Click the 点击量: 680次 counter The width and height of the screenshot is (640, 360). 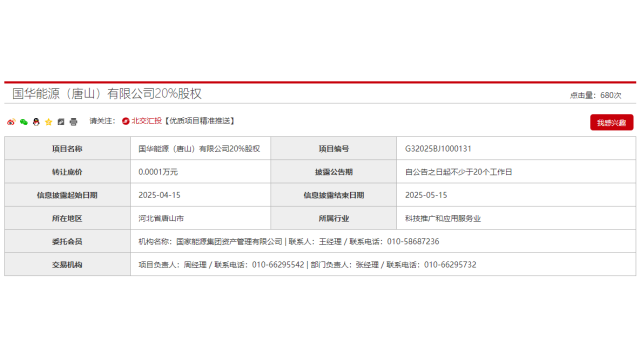pyautogui.click(x=596, y=95)
